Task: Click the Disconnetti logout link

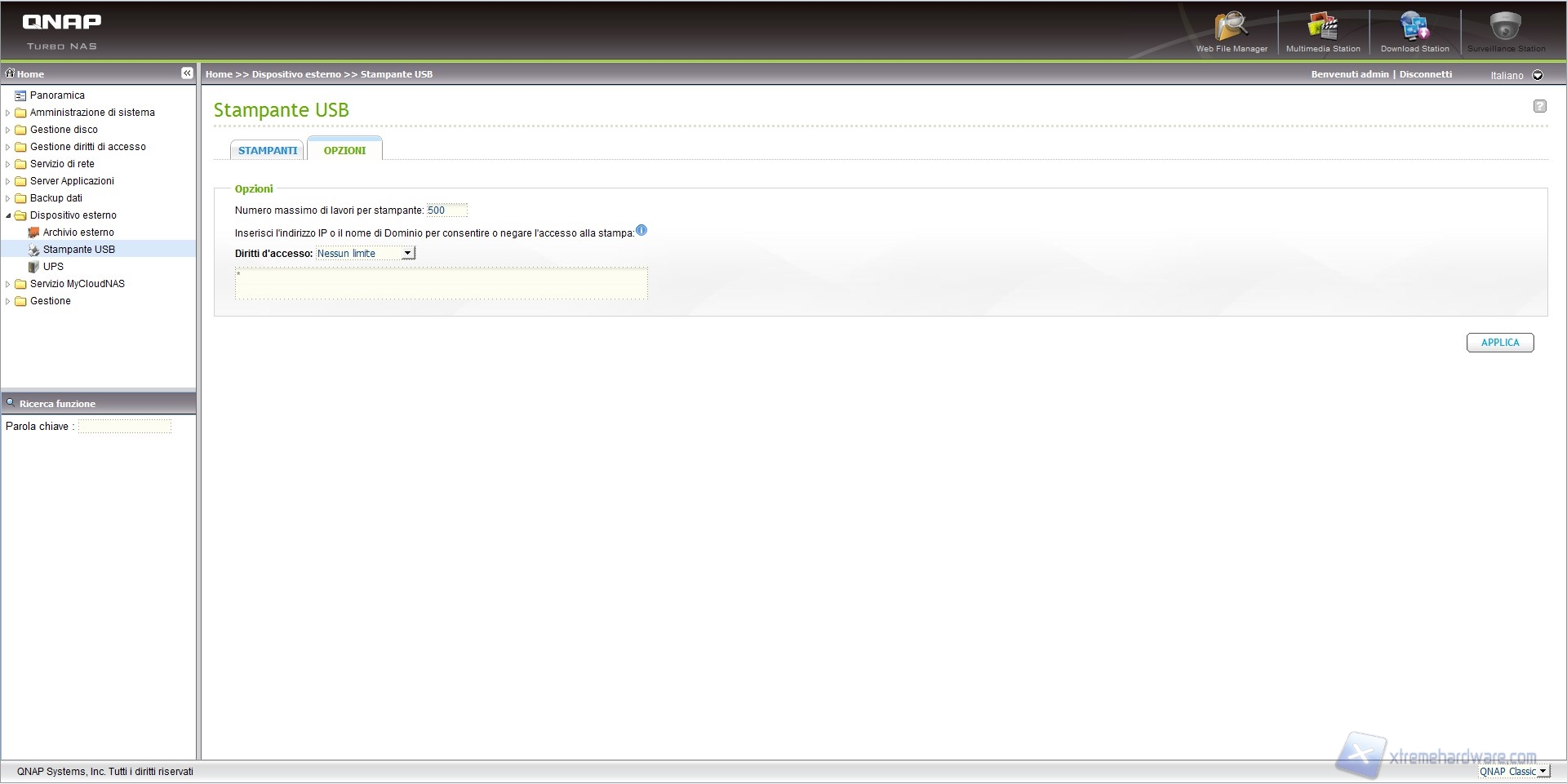Action: [x=1426, y=74]
